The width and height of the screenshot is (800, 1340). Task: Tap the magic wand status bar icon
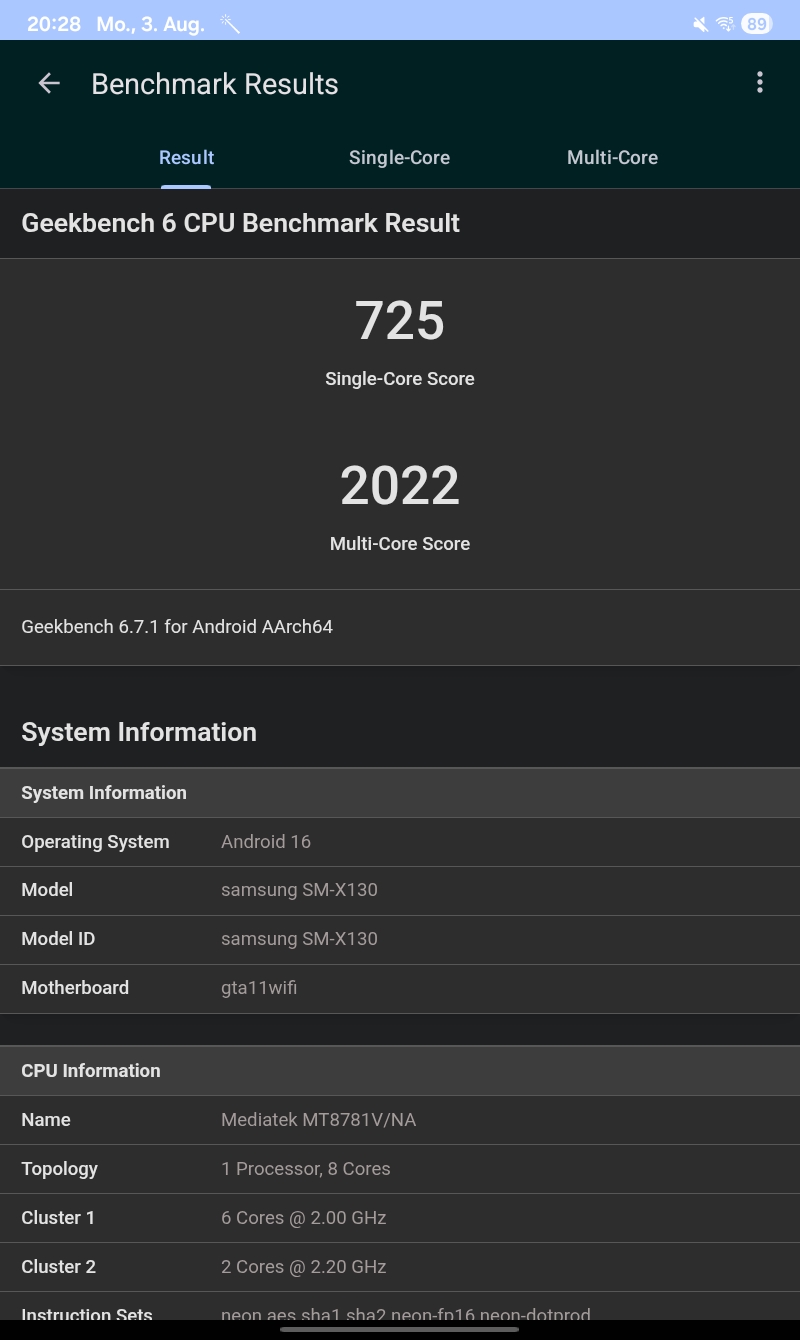(230, 24)
